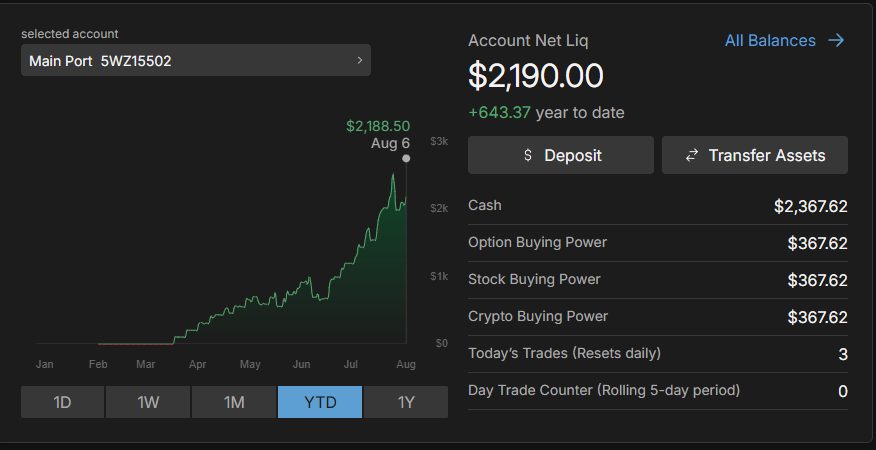
Task: Select the 1M chart range
Action: click(x=234, y=402)
